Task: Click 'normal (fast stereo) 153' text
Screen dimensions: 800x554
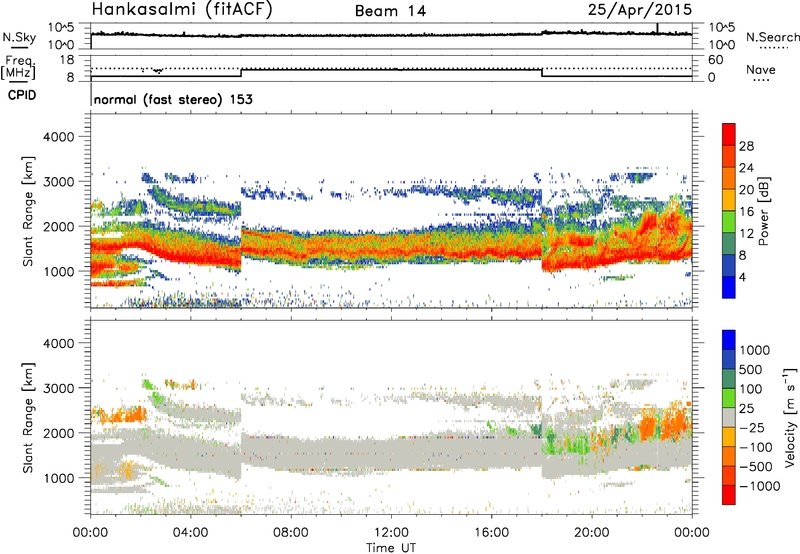Action: [173, 99]
